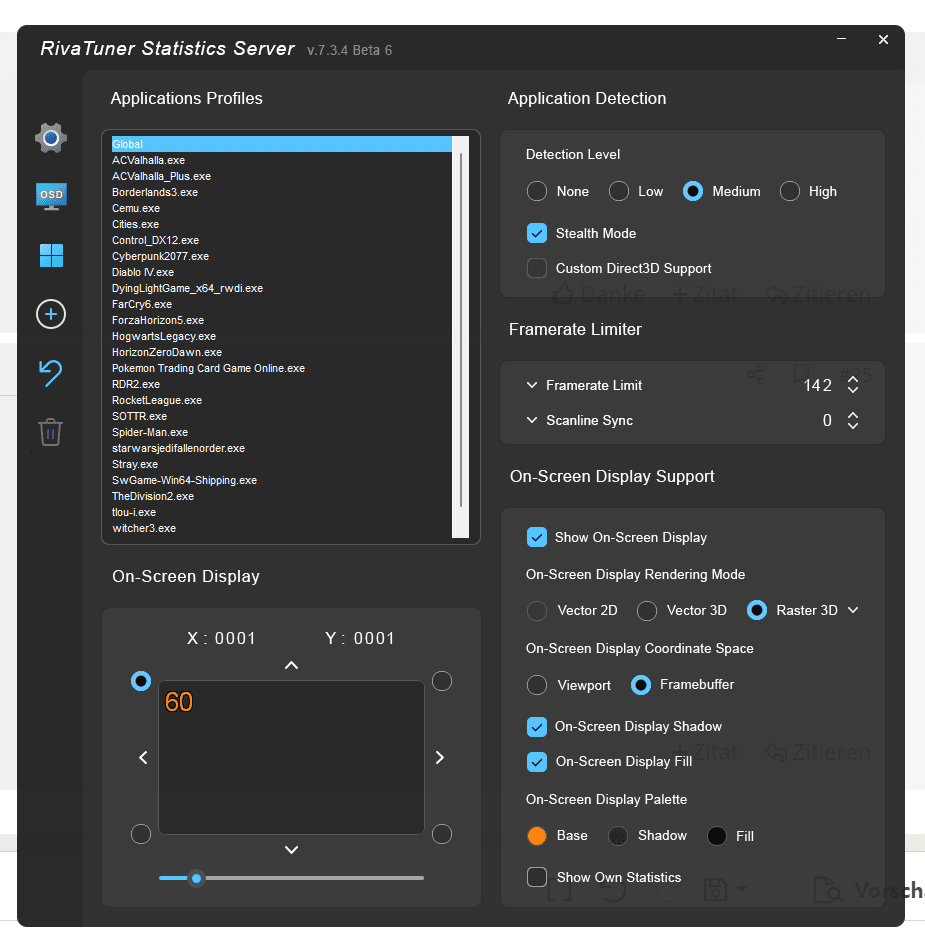Enable Custom Direct3D Support

[x=537, y=268]
